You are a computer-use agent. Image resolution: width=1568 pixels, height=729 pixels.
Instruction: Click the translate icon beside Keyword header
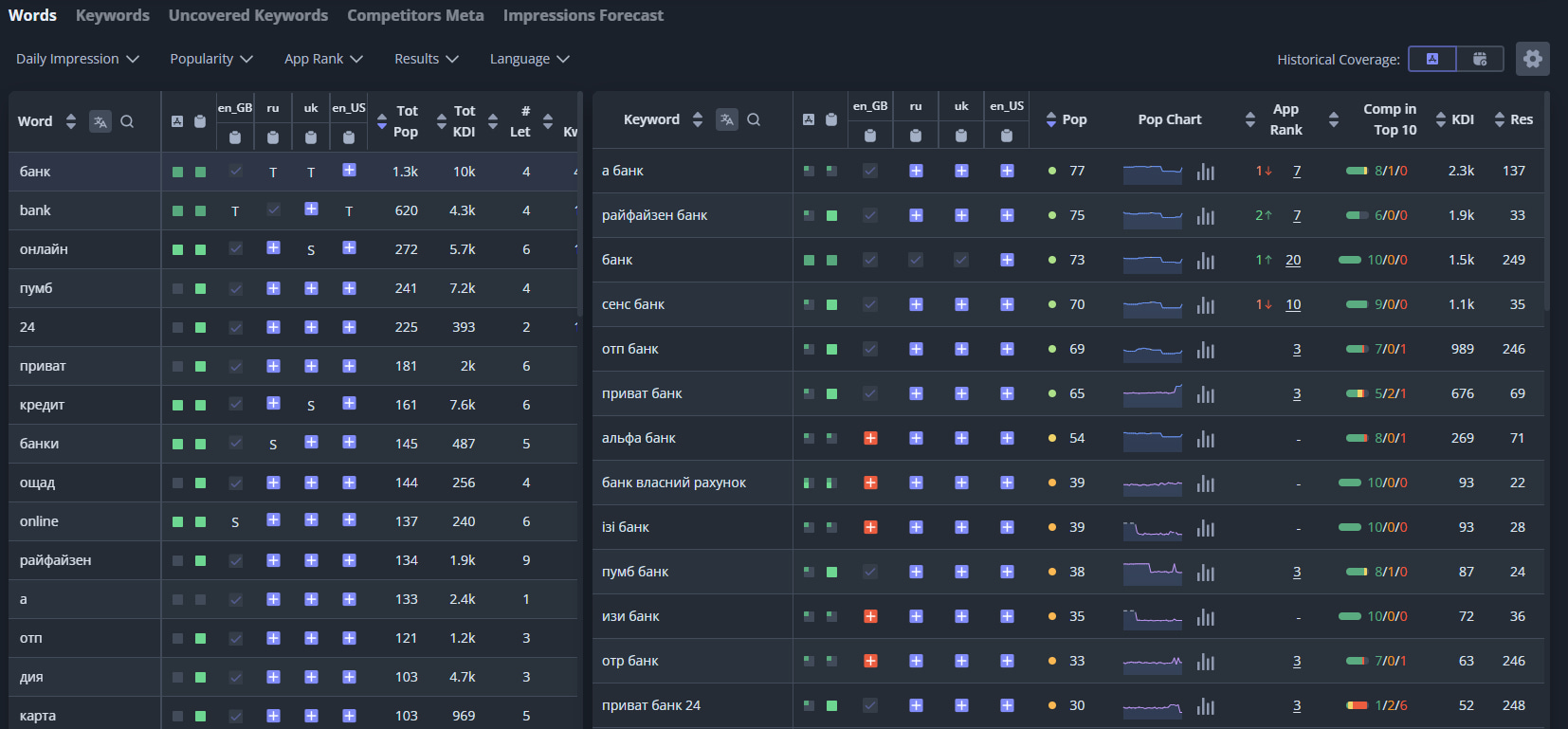727,119
